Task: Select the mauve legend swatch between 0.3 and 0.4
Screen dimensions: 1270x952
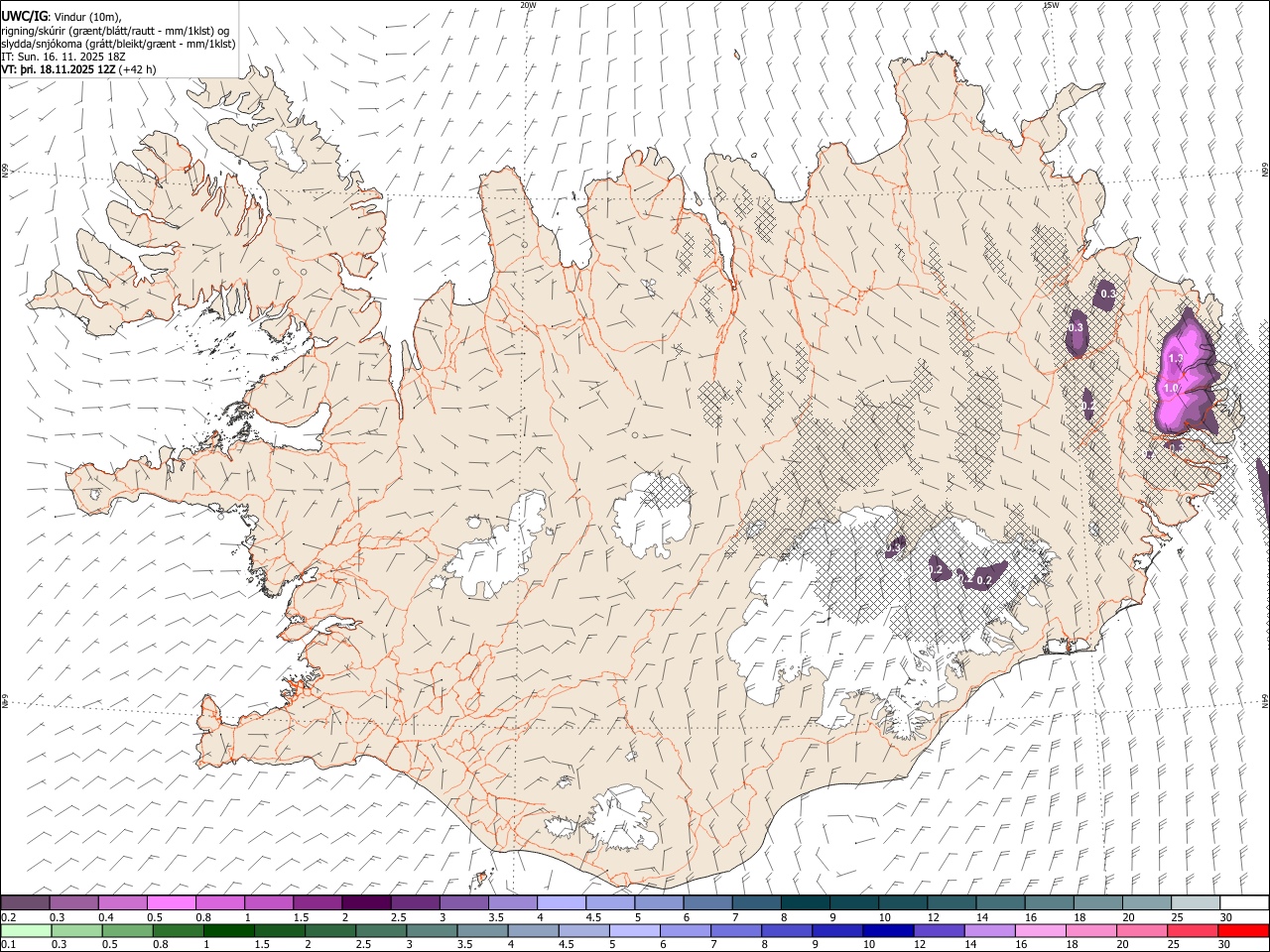Action: (73, 902)
